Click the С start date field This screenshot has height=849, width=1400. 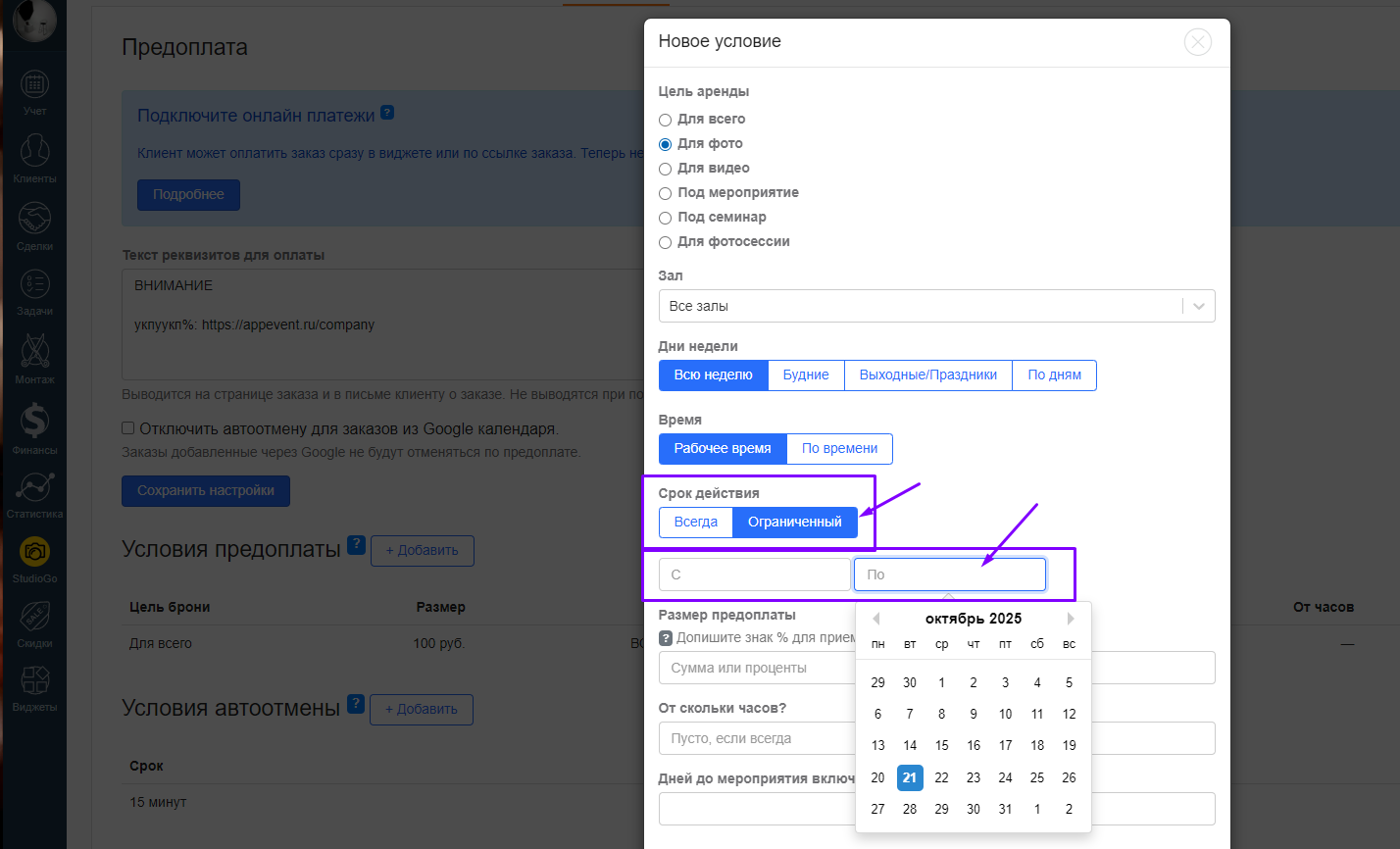pos(754,574)
